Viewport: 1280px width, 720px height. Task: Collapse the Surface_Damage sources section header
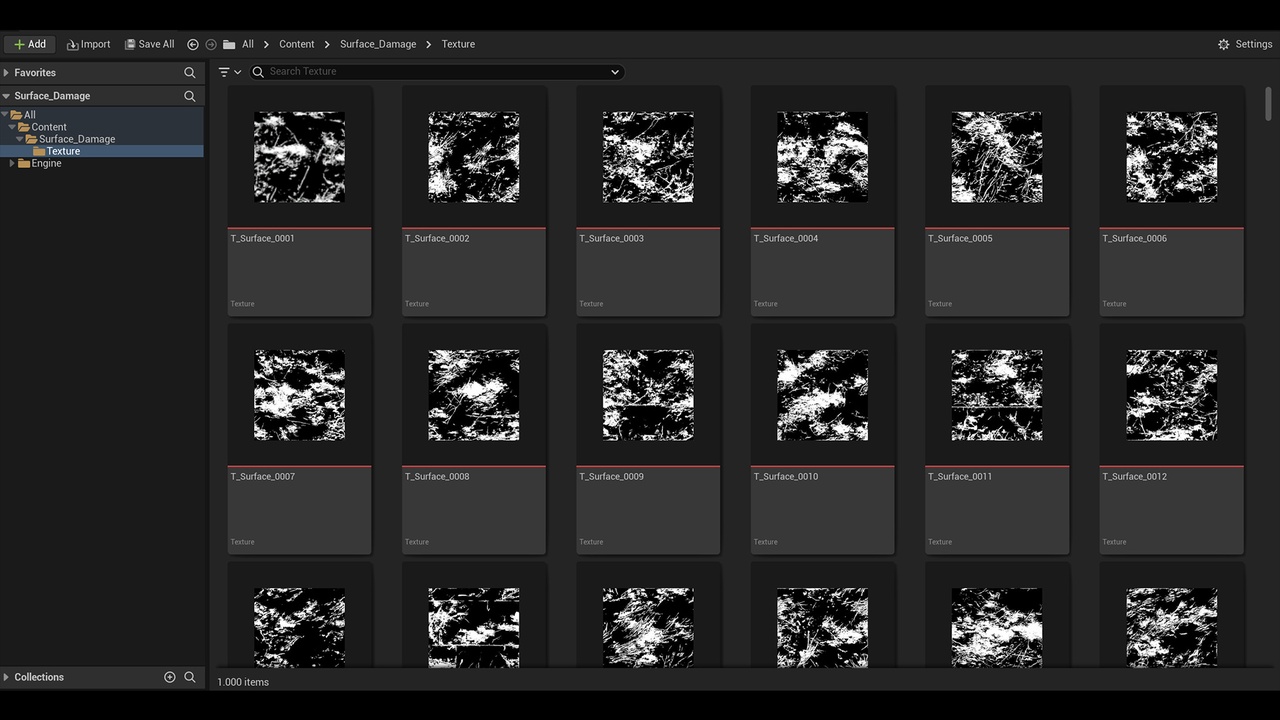[6, 96]
